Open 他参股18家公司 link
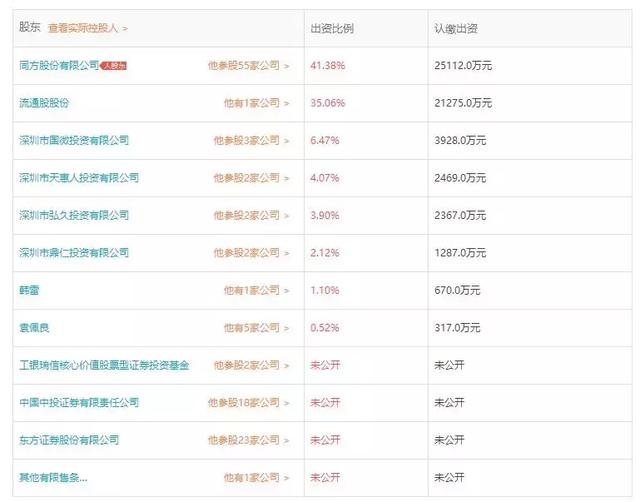Viewport: 640px width, 502px height. pyautogui.click(x=248, y=402)
